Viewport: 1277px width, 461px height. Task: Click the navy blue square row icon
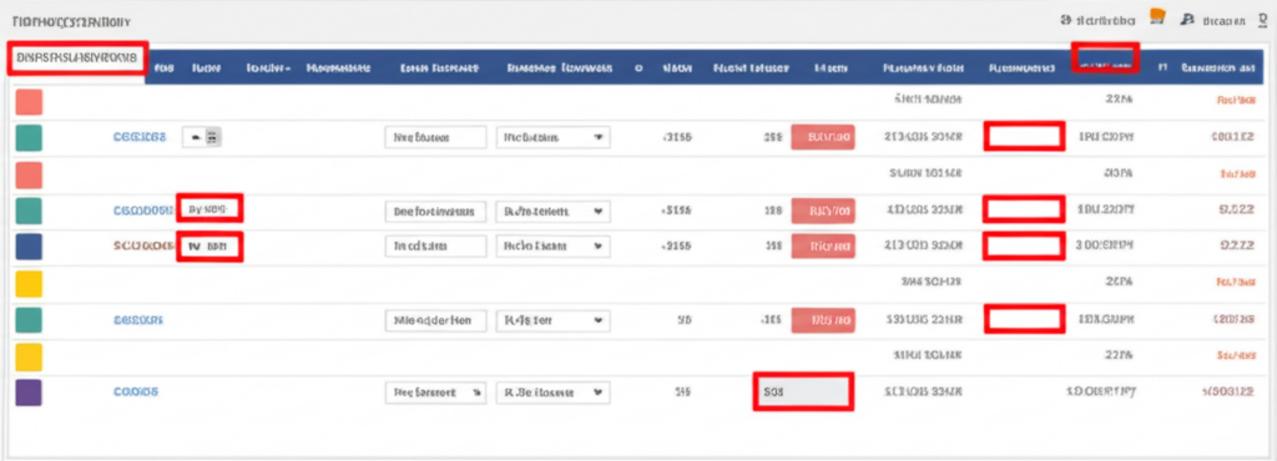point(29,246)
